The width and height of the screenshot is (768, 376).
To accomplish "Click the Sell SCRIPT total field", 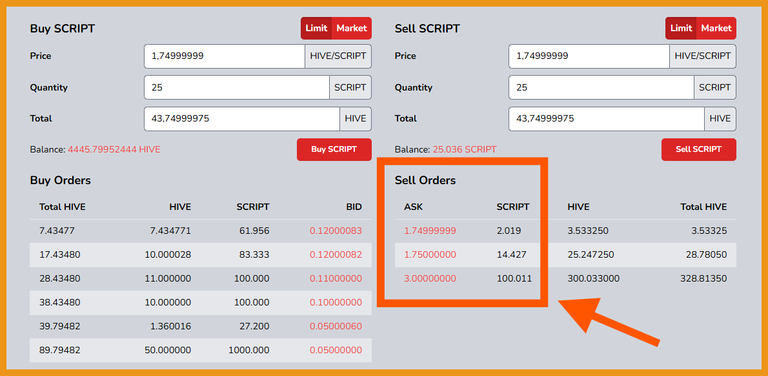I will pos(606,119).
